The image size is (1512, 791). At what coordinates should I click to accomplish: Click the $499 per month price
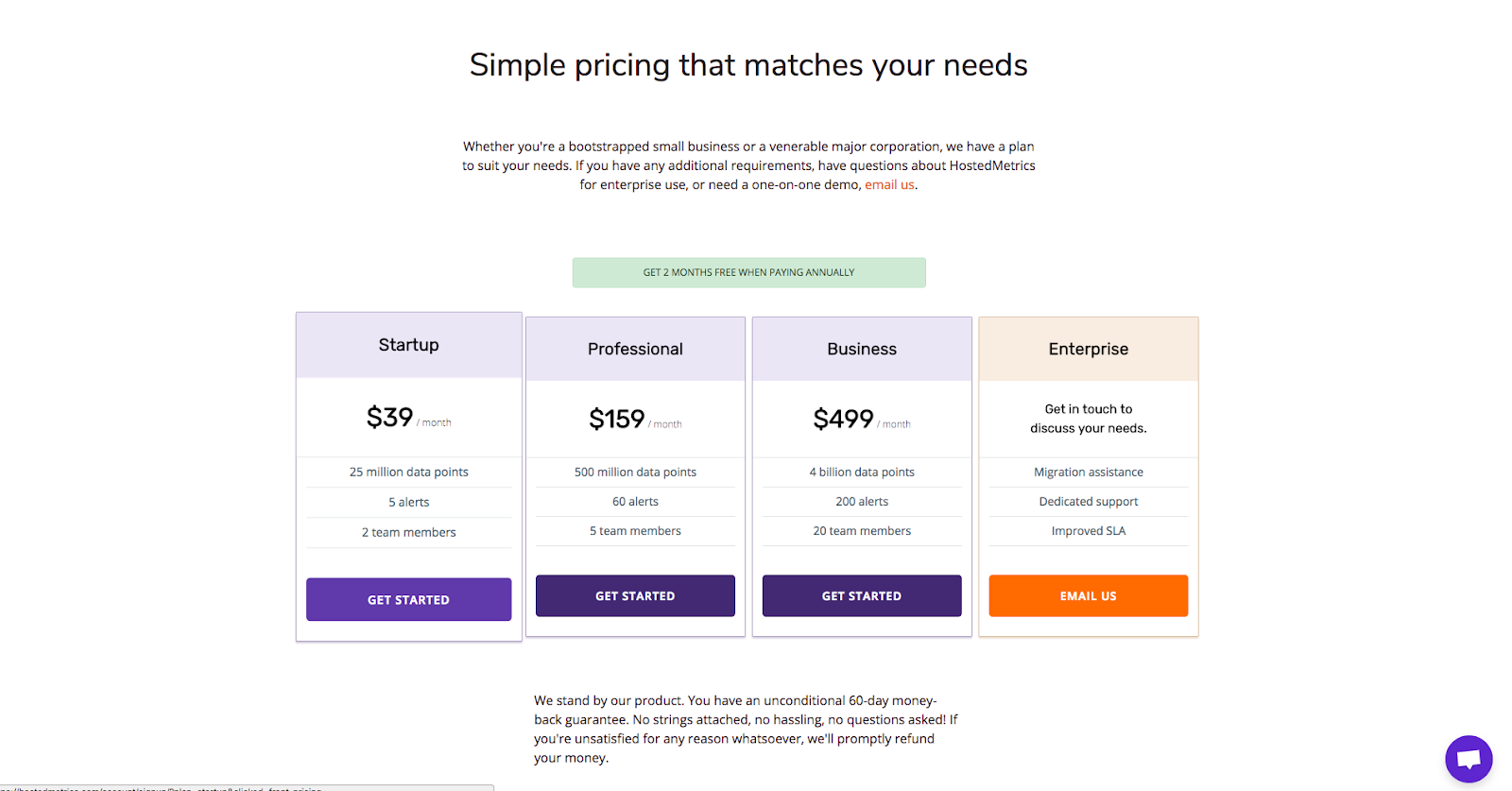tap(845, 419)
